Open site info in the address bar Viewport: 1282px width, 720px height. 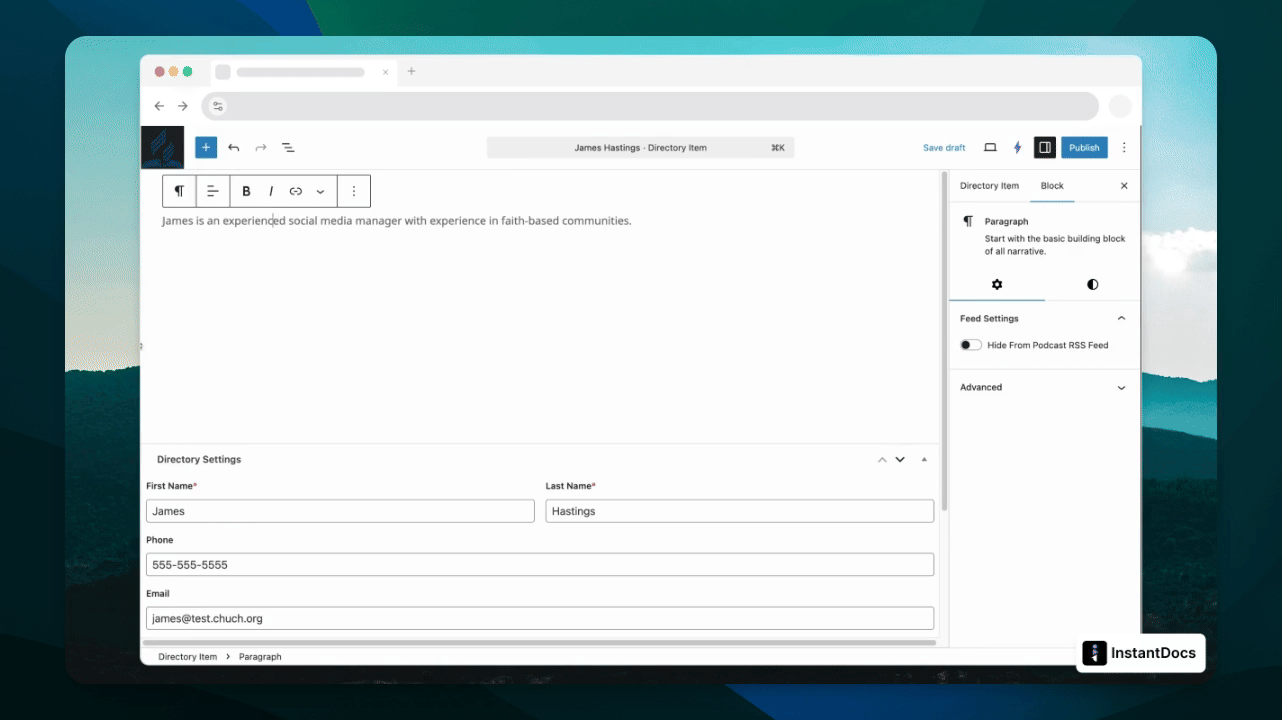point(218,106)
